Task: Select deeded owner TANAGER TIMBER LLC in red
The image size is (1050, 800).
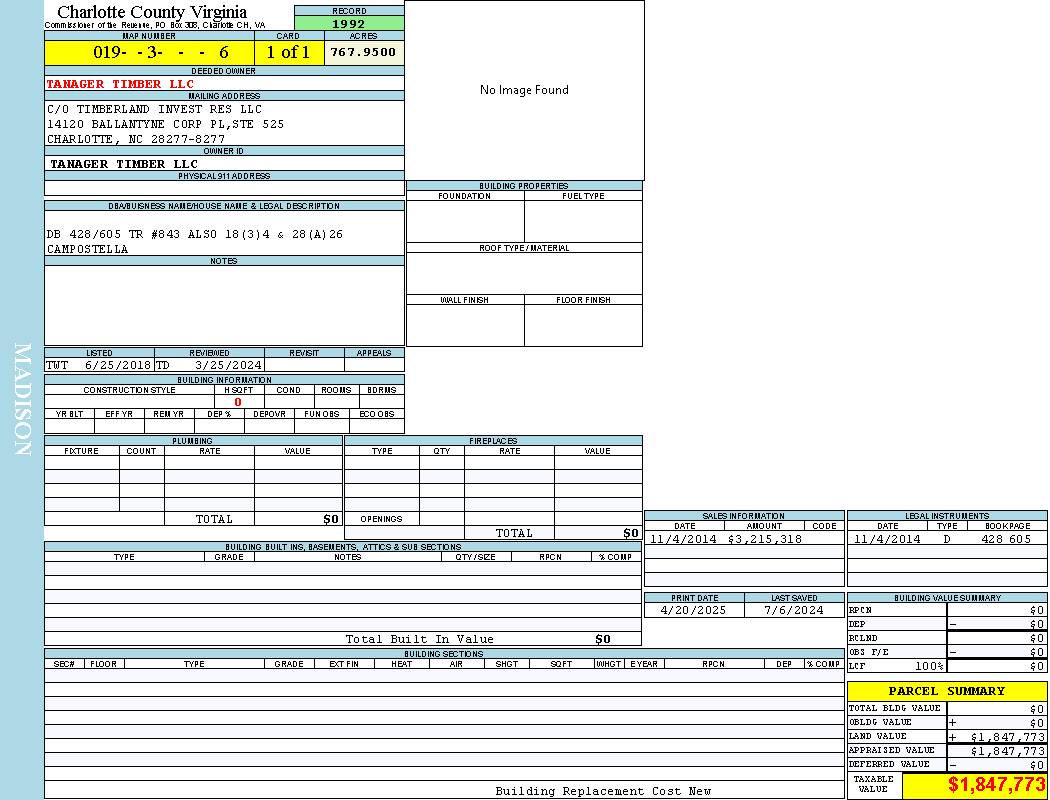Action: [120, 84]
